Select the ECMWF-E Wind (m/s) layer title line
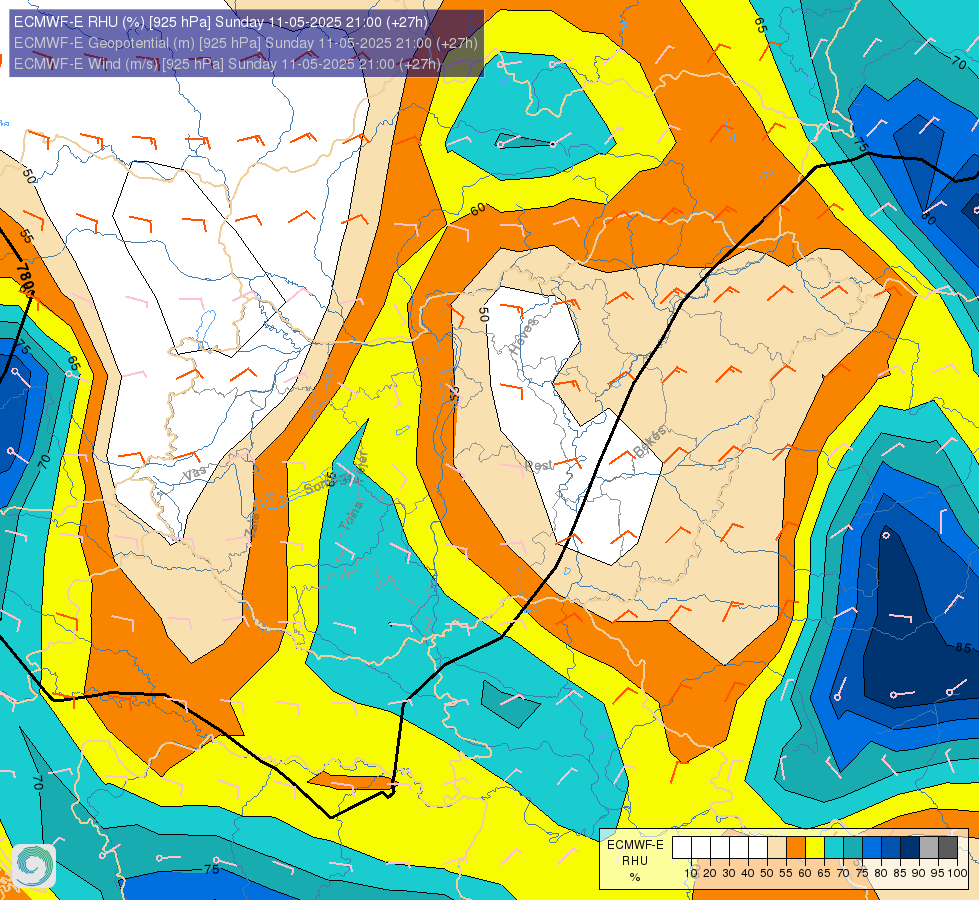 pos(227,64)
